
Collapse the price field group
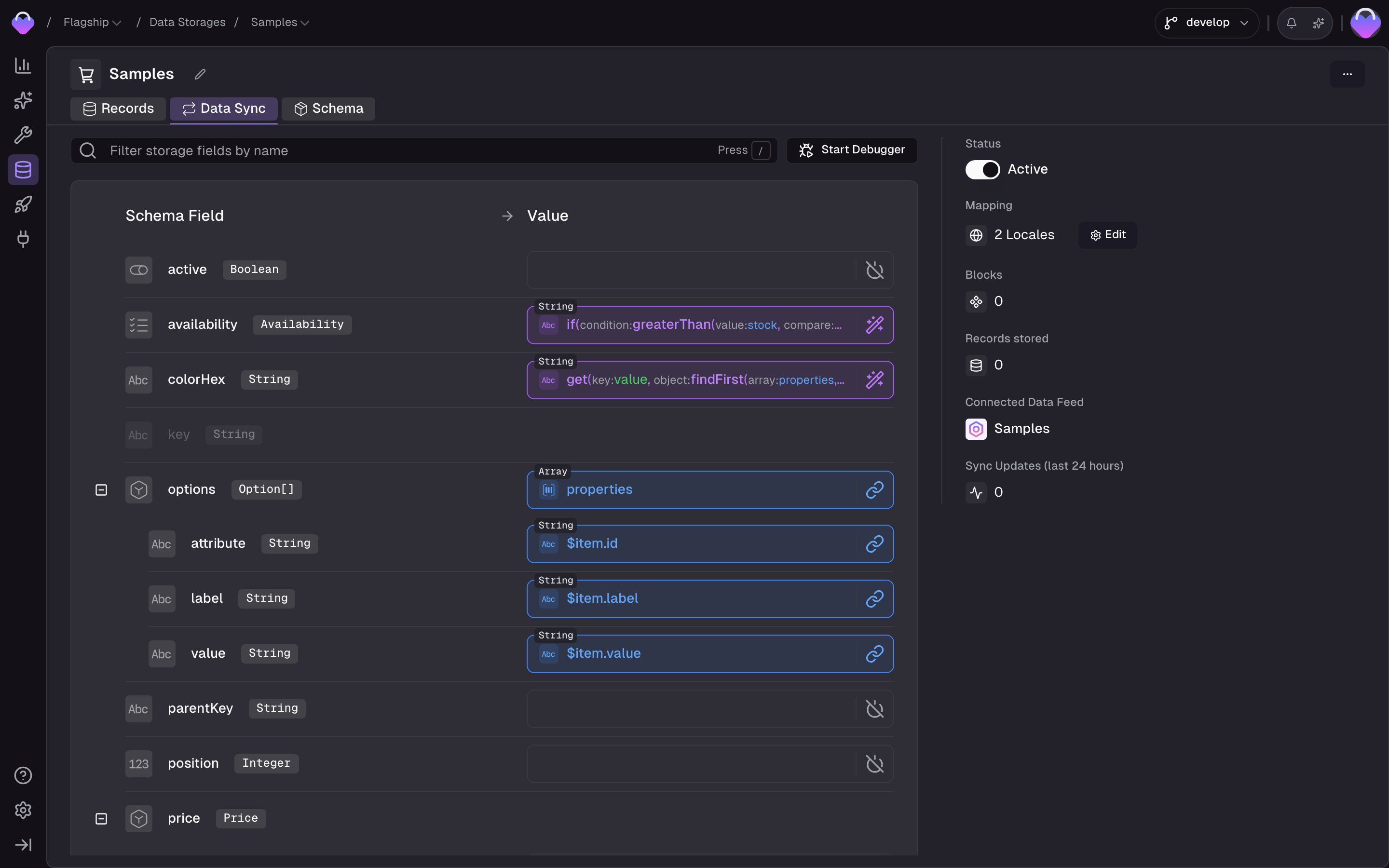point(101,819)
